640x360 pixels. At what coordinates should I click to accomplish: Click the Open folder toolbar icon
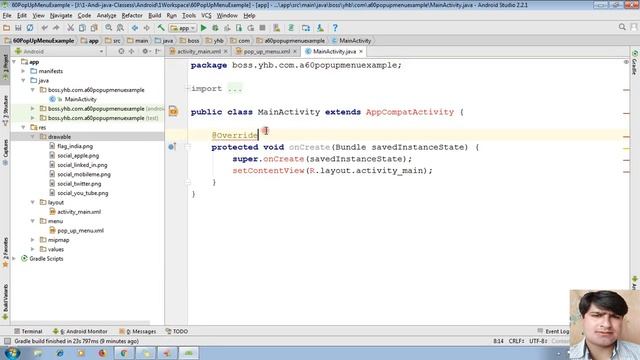coord(6,28)
